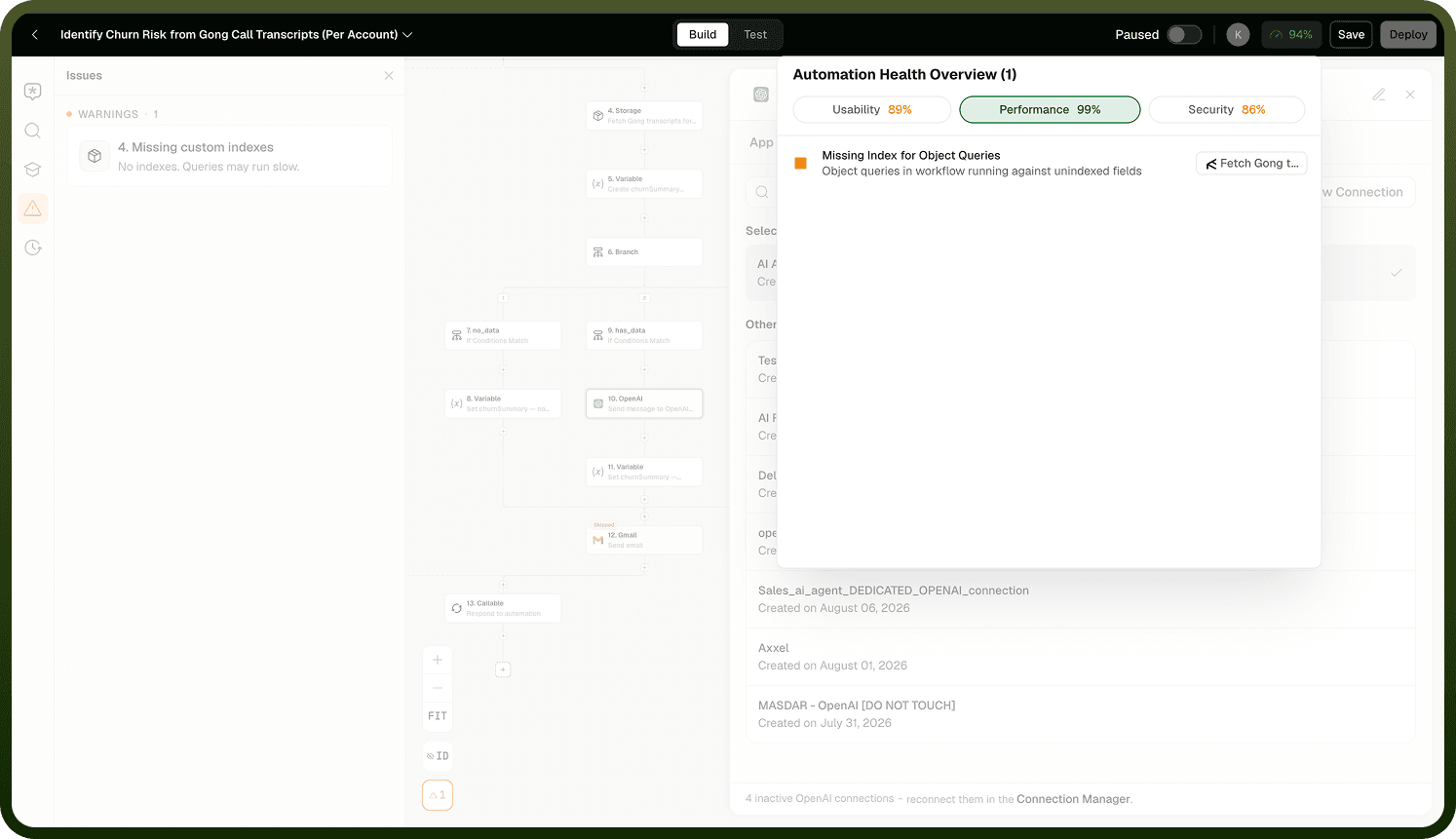
Task: Switch to the Test tab
Action: point(755,34)
